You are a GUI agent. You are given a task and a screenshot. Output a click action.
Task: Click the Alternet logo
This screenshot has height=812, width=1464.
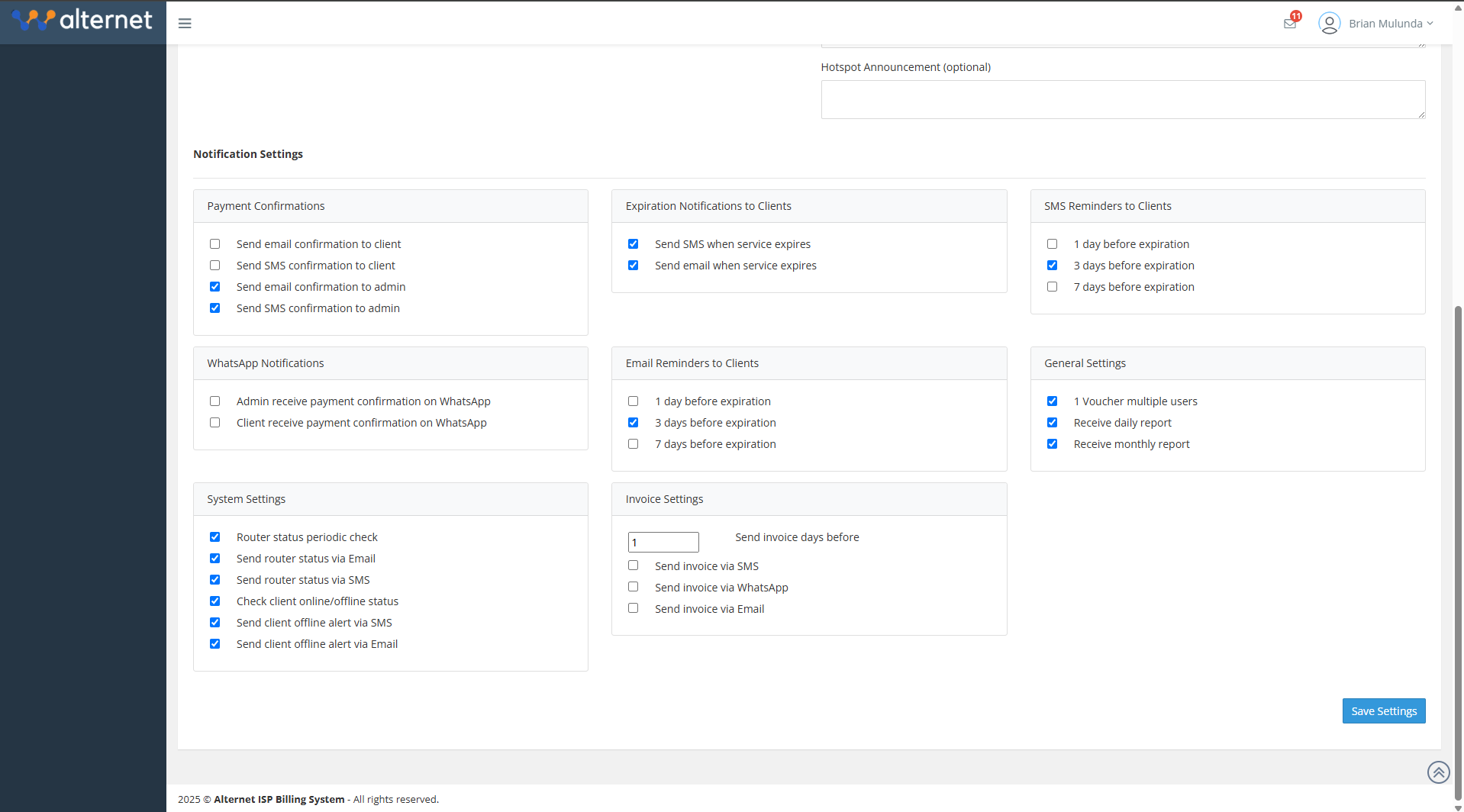click(82, 21)
